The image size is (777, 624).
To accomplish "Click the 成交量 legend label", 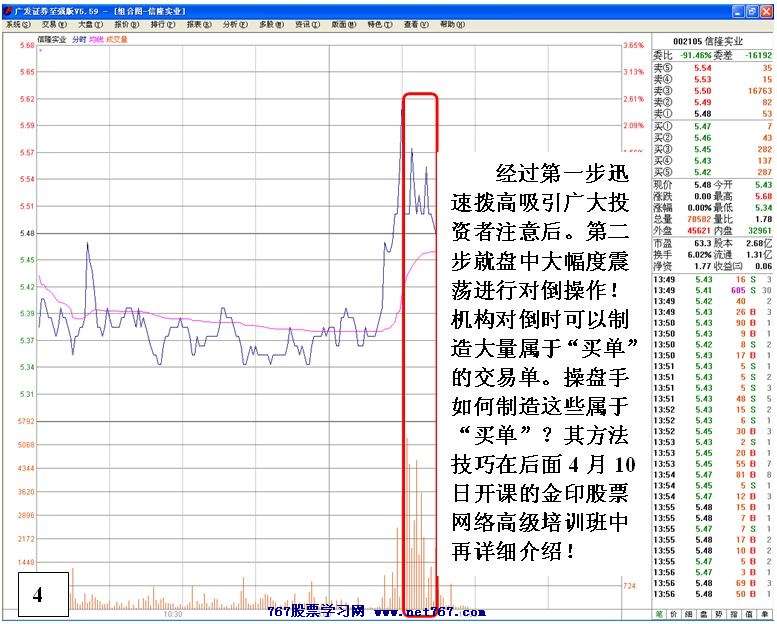I will click(117, 39).
